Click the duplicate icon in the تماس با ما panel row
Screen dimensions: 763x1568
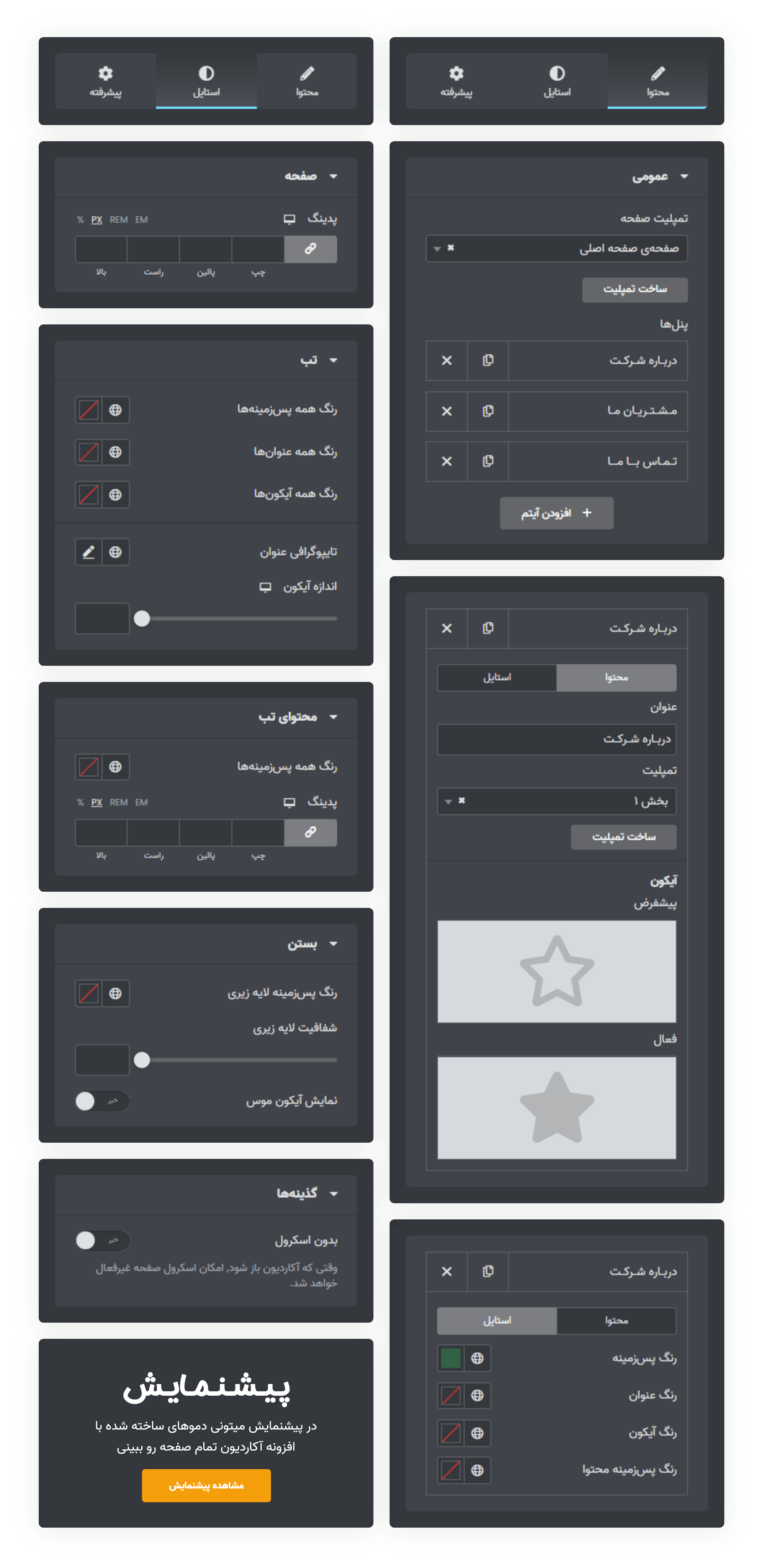point(488,461)
